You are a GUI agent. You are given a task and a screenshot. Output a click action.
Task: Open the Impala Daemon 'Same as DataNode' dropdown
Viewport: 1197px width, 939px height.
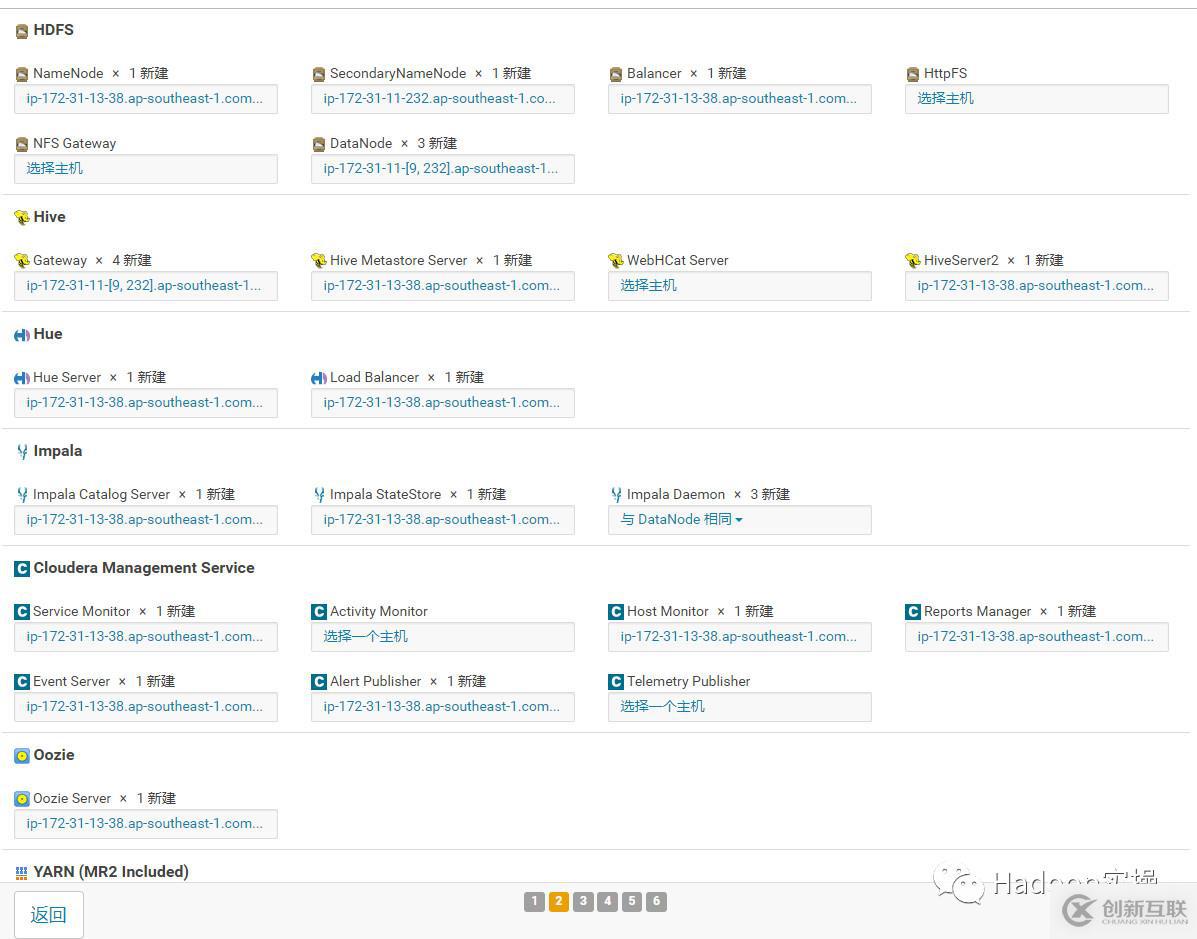click(681, 520)
